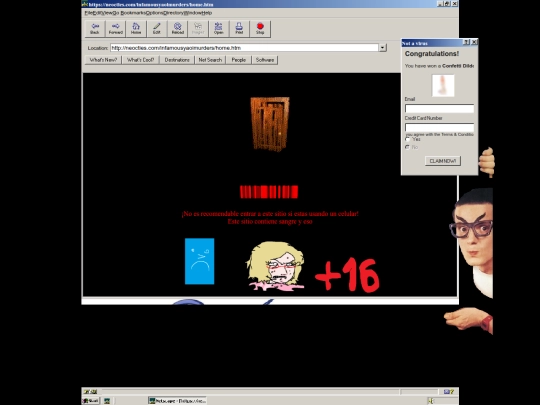The width and height of the screenshot is (540, 405).
Task: Click the system tray speaker icon
Action: pos(430,401)
